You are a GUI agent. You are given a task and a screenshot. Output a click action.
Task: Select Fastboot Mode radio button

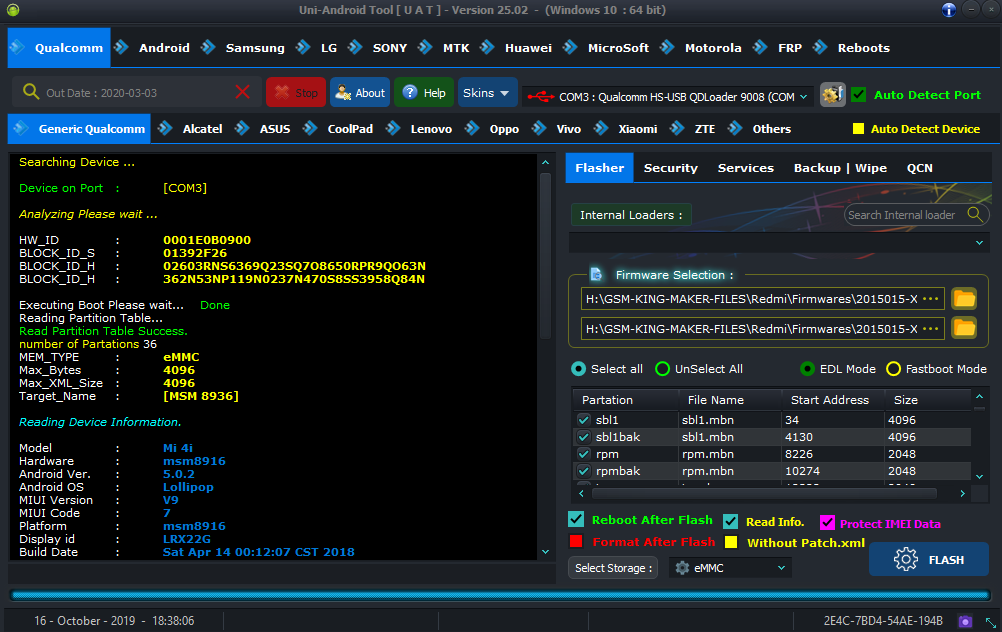pyautogui.click(x=893, y=369)
